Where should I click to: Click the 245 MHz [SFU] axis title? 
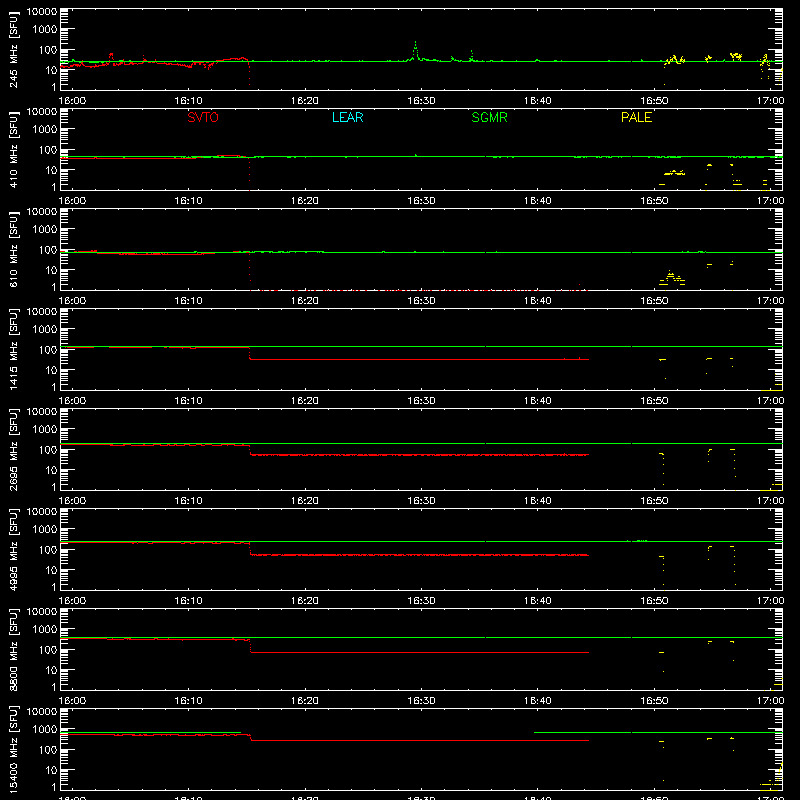pyautogui.click(x=13, y=49)
